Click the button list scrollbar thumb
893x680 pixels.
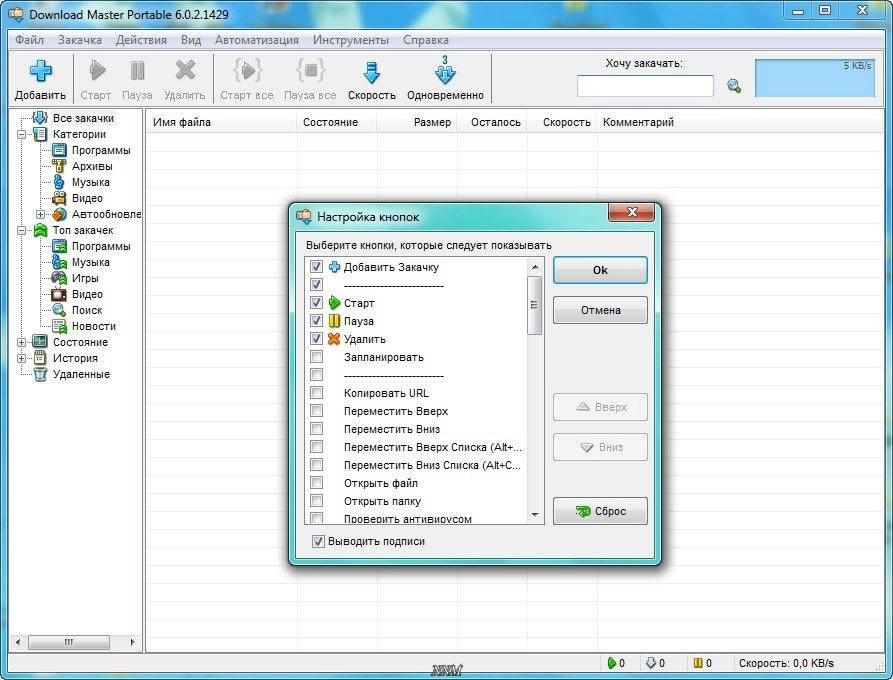tap(535, 305)
